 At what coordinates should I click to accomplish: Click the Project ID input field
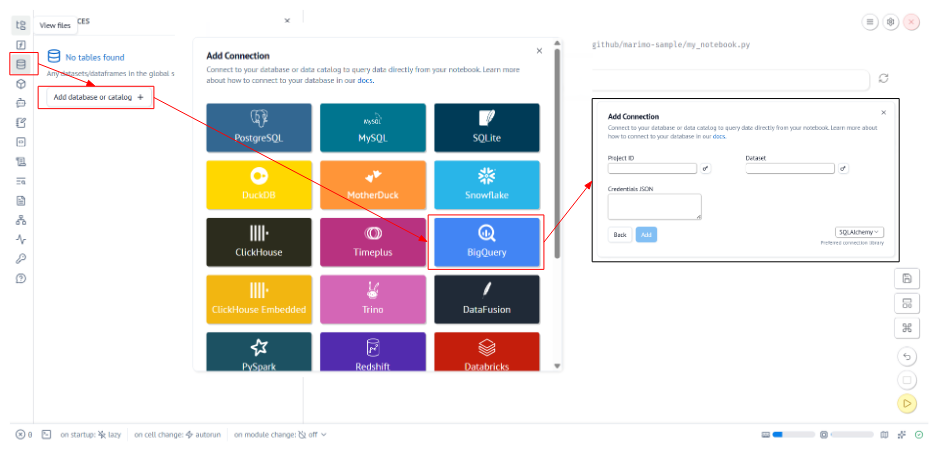pos(653,169)
